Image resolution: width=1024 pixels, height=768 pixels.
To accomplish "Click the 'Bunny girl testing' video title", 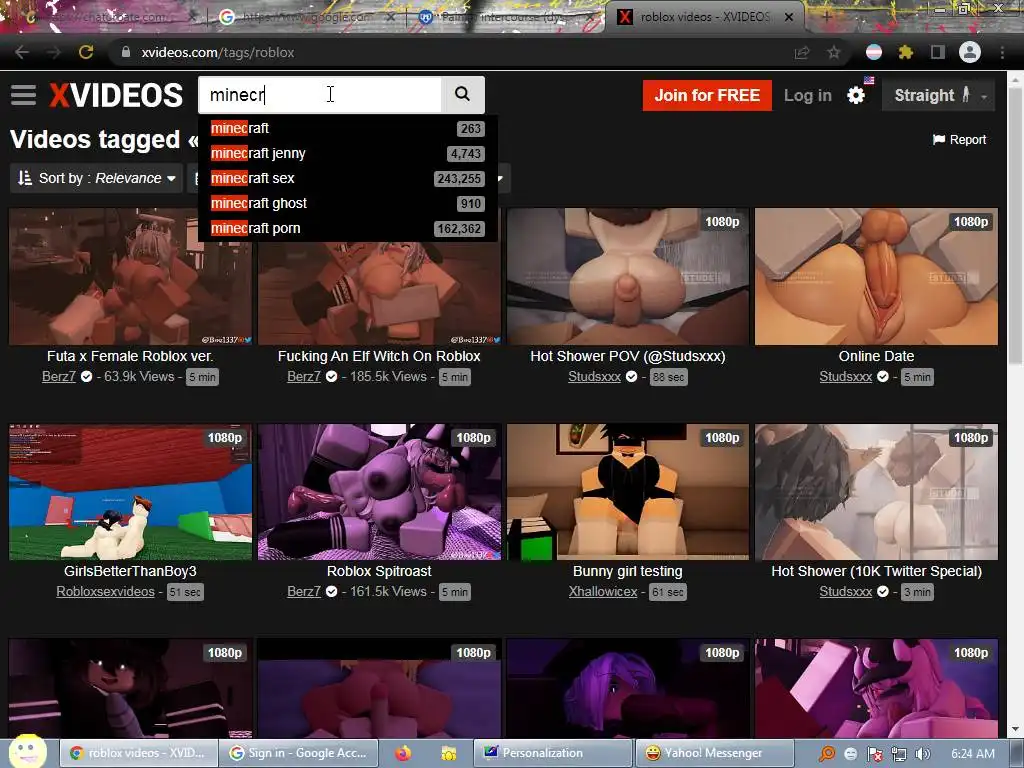I will 628,571.
